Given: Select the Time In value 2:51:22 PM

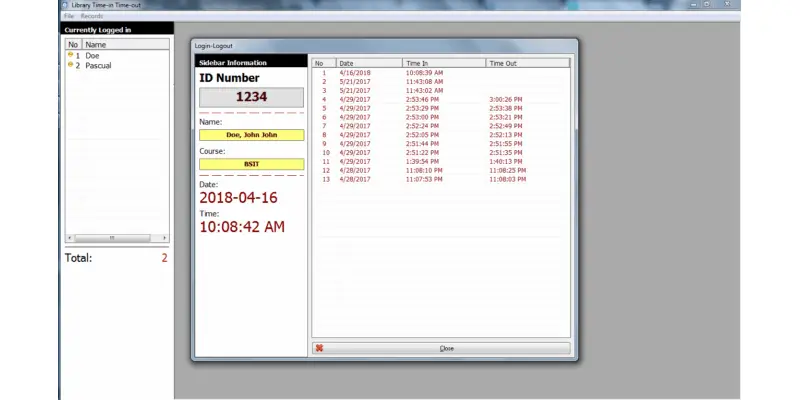Looking at the screenshot, I should click(x=422, y=153).
